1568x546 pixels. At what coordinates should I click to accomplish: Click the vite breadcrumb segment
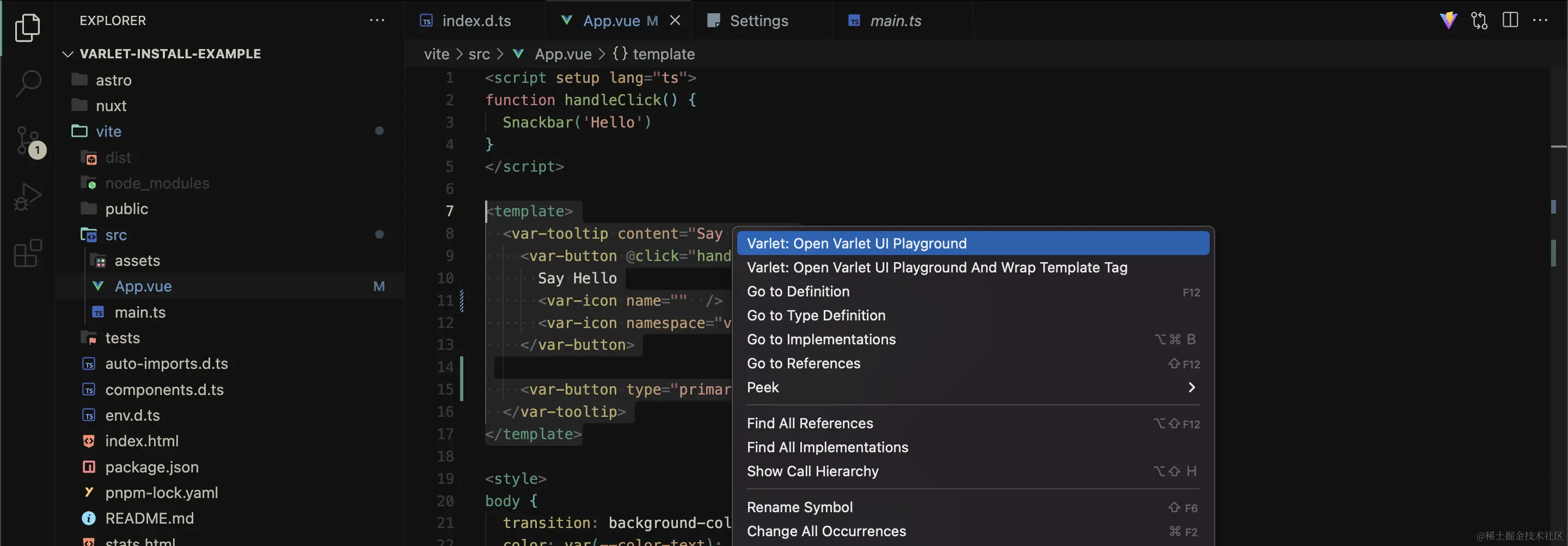coord(437,54)
